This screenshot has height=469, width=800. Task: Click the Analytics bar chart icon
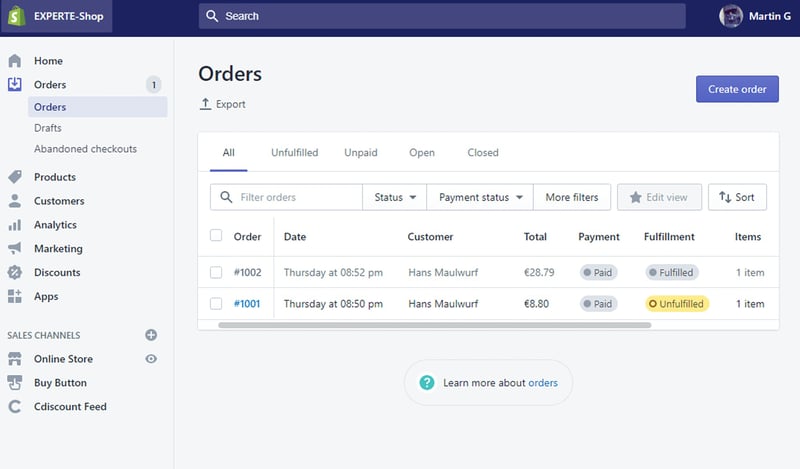[x=15, y=225]
